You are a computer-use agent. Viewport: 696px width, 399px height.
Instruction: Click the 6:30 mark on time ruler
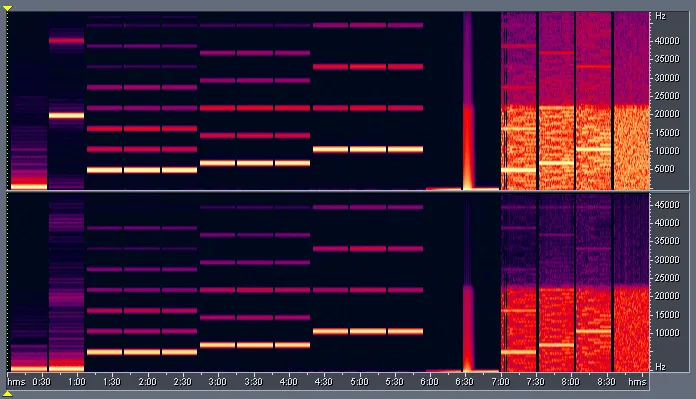(x=464, y=382)
